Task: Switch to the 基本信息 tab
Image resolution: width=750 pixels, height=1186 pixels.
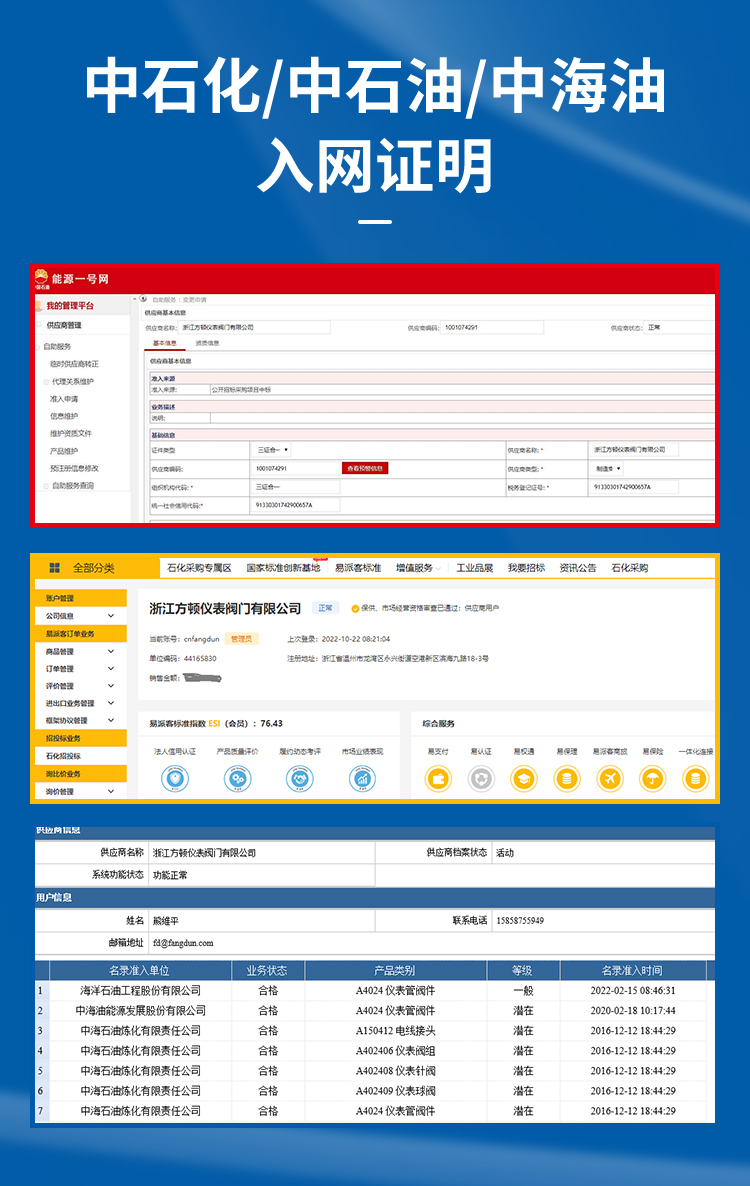Action: pyautogui.click(x=165, y=343)
